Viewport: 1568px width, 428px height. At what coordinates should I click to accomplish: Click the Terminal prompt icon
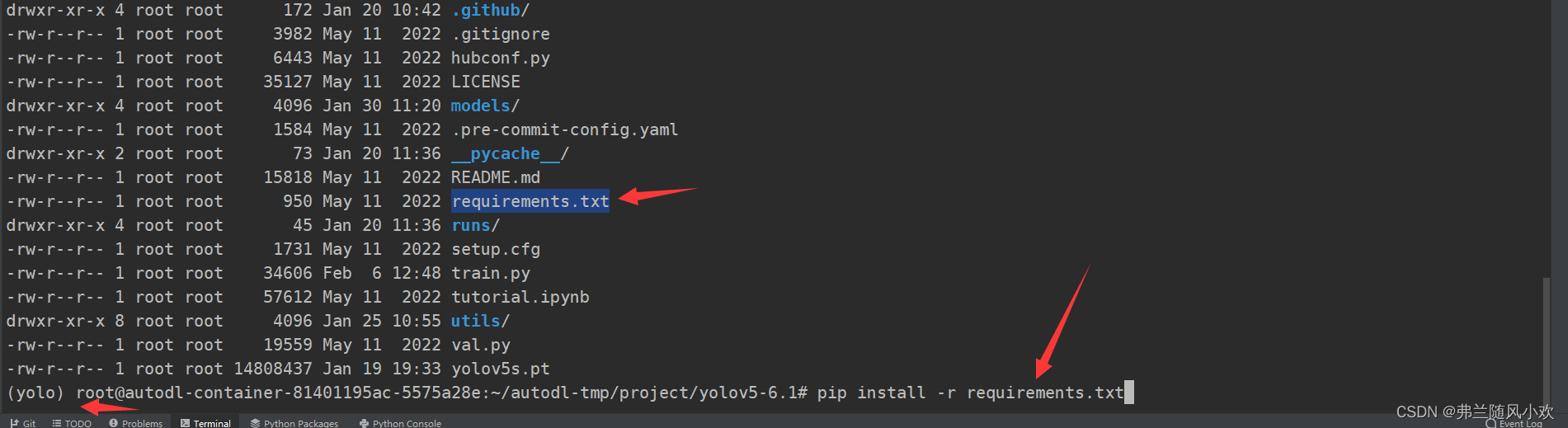pyautogui.click(x=185, y=423)
